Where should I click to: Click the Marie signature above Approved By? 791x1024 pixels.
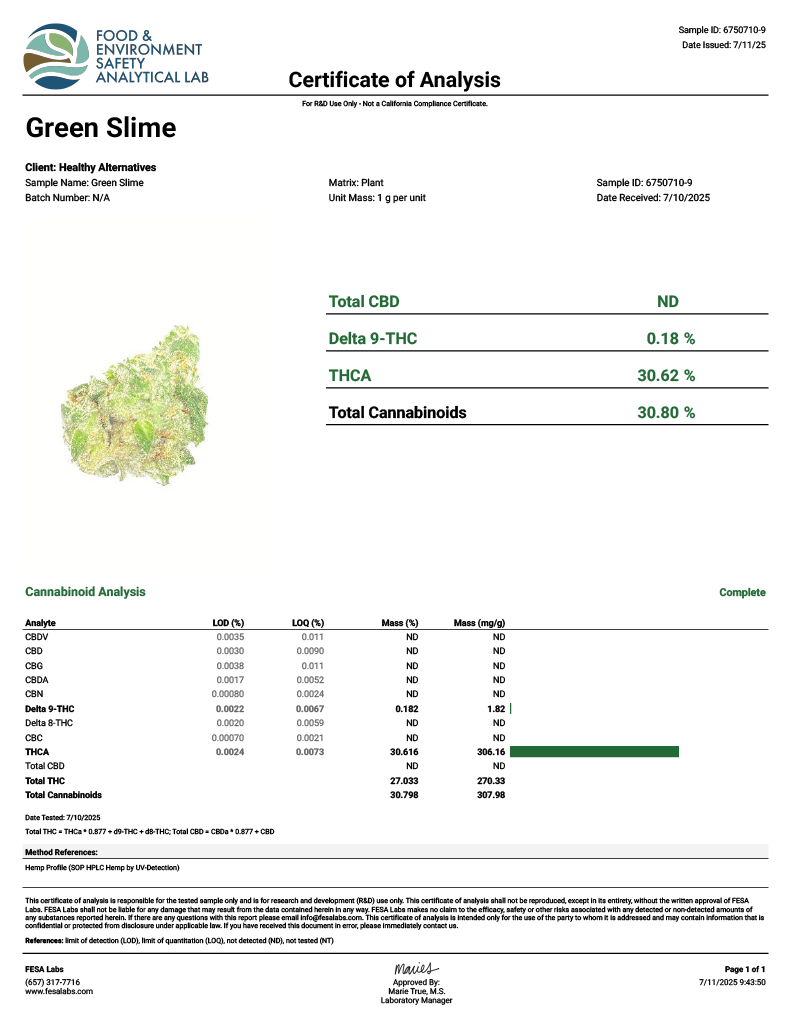click(416, 968)
